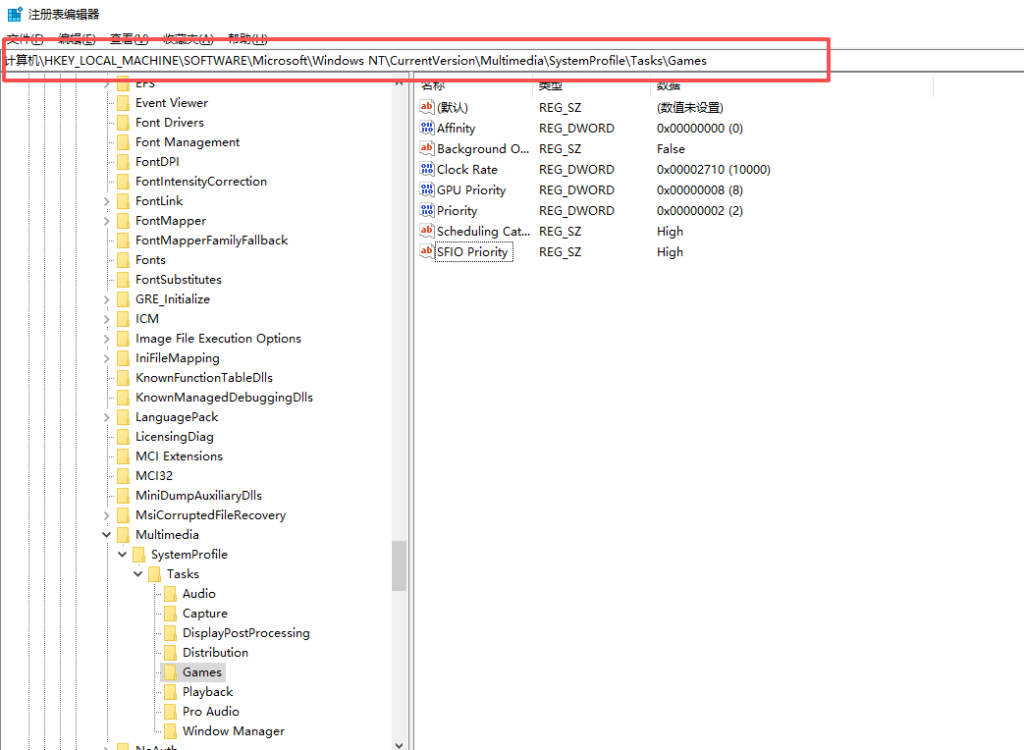
Task: Click the (默认) string value icon
Action: click(427, 107)
